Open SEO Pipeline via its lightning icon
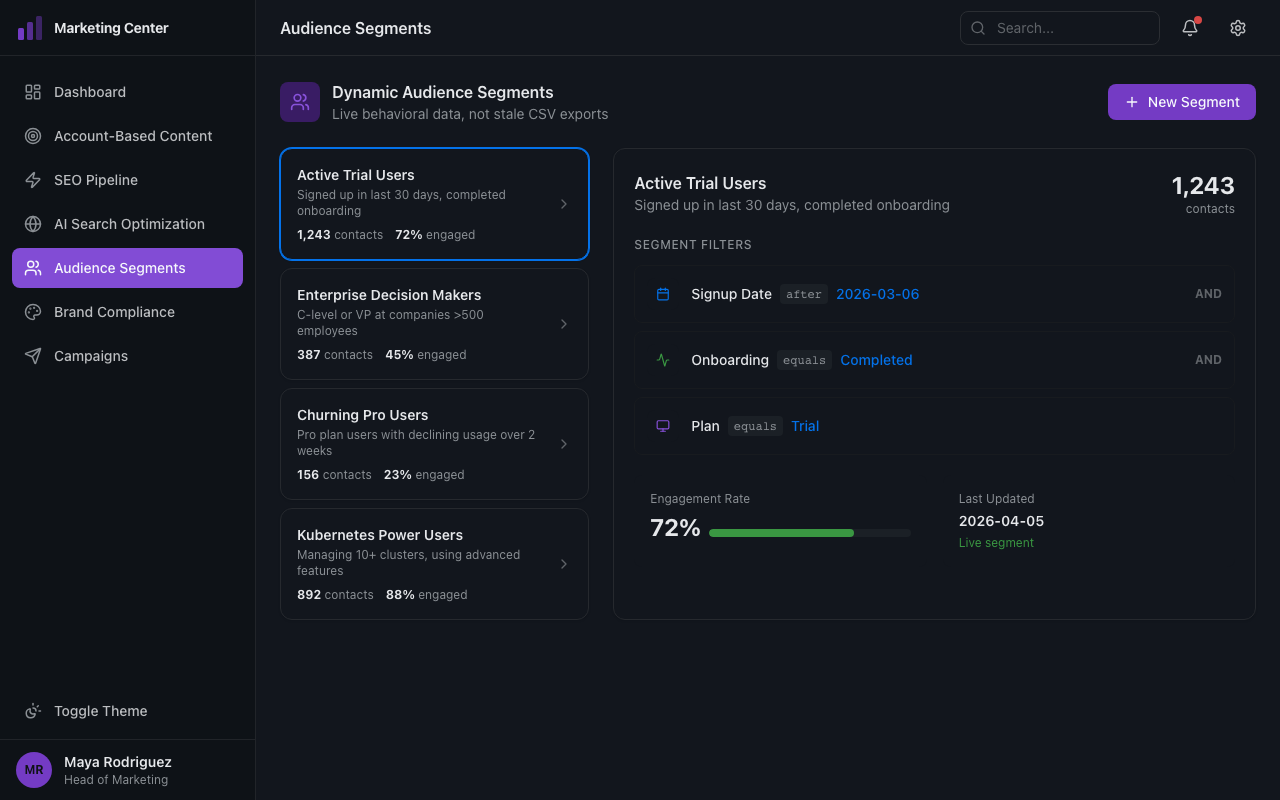Screen dimensions: 1280x800 [x=33, y=180]
